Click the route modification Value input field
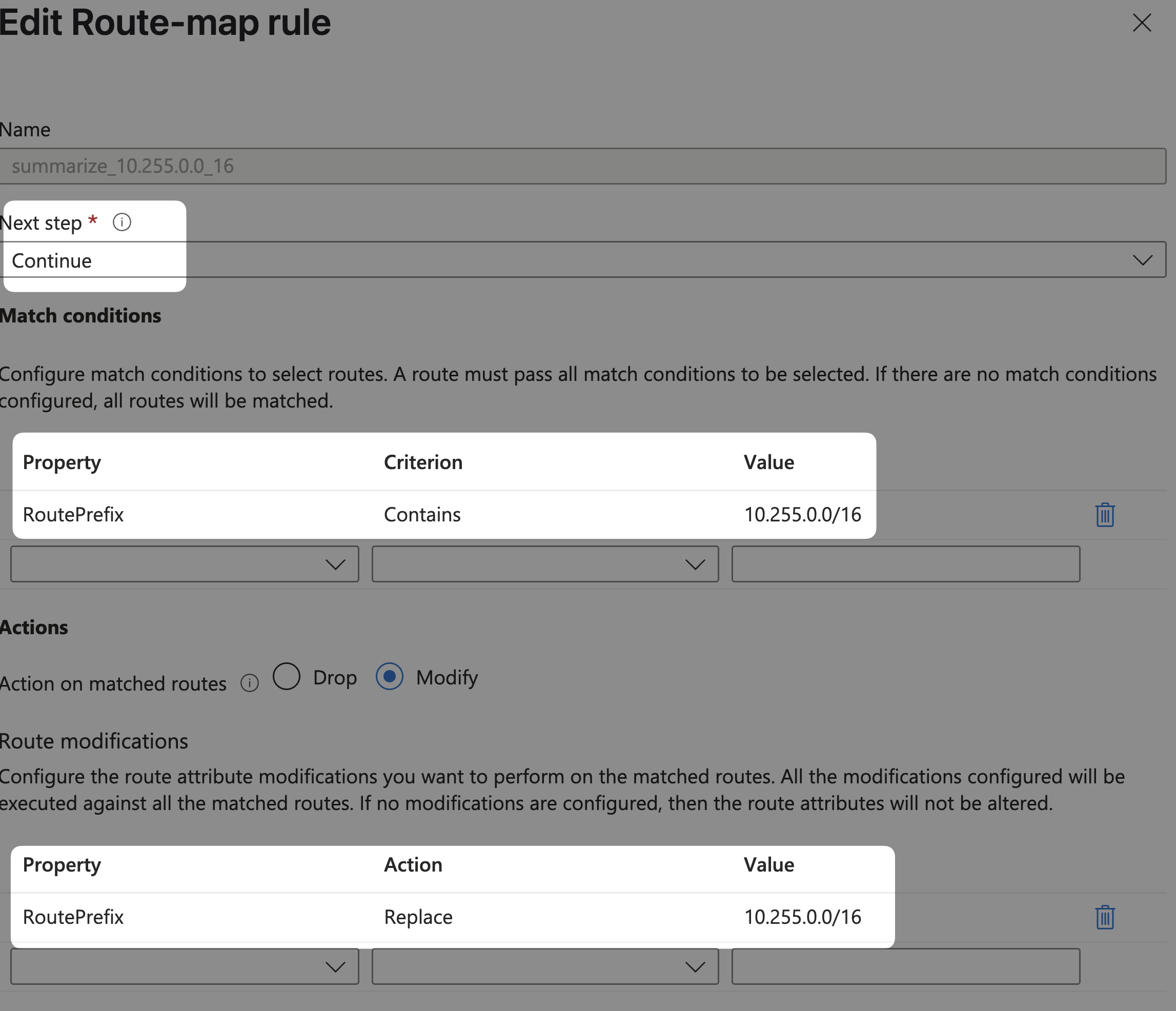 [905, 967]
